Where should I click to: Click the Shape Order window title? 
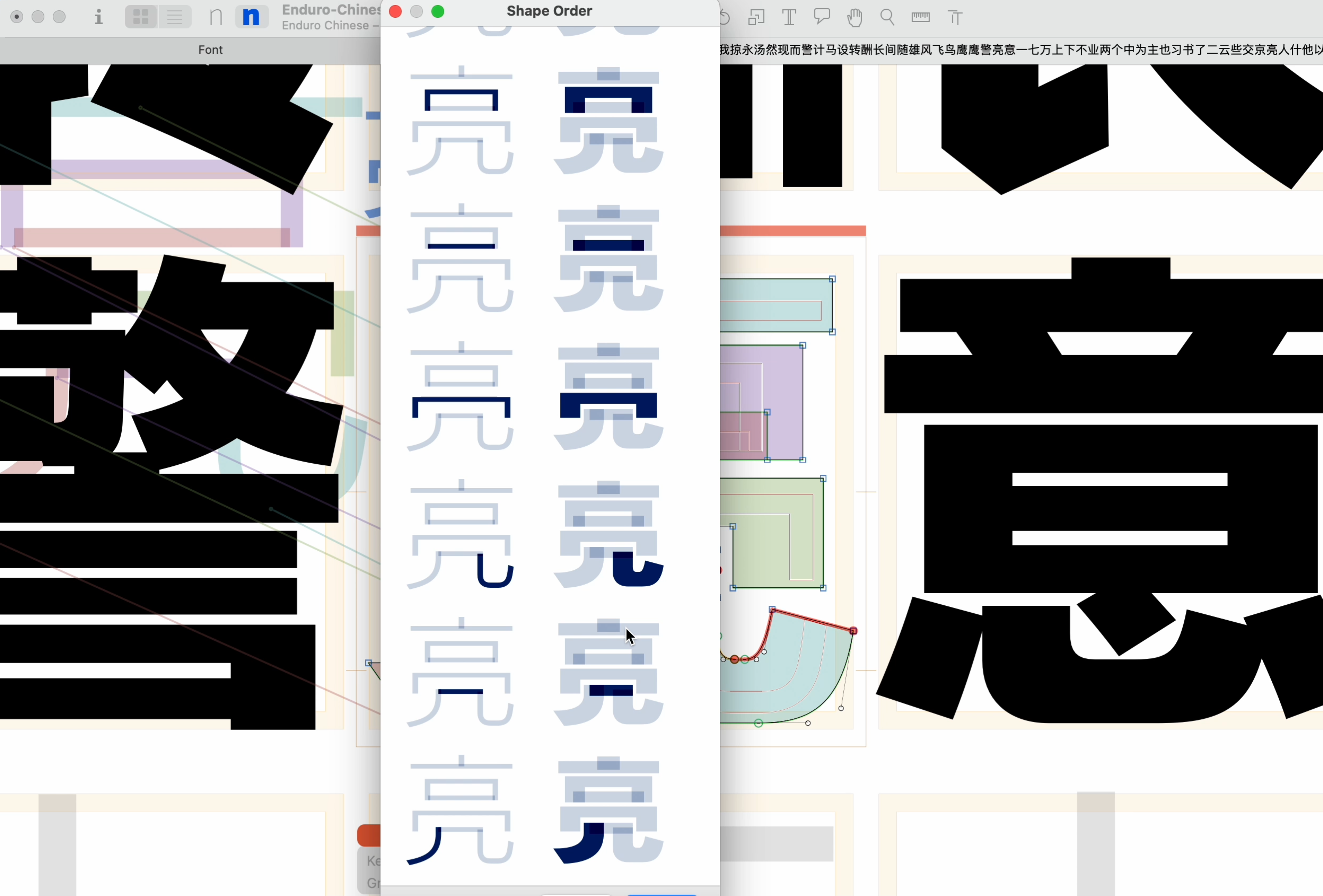pyautogui.click(x=549, y=11)
